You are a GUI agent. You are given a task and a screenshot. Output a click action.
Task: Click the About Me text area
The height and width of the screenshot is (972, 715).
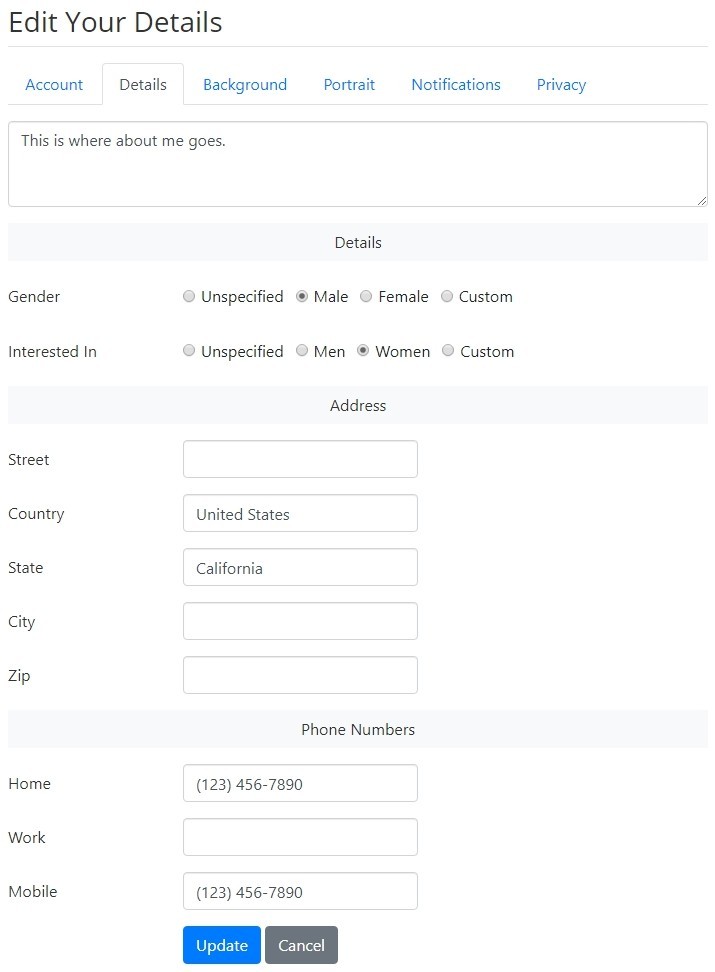tap(358, 164)
